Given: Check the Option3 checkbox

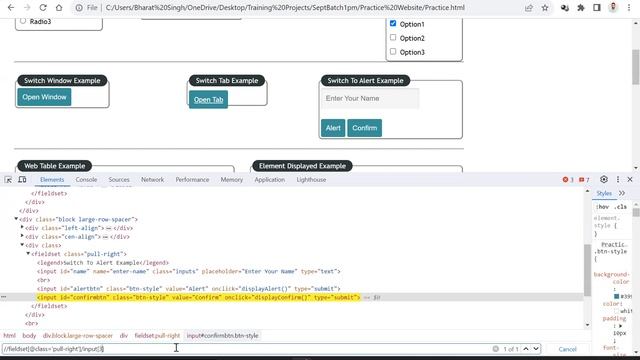Looking at the screenshot, I should click(393, 51).
